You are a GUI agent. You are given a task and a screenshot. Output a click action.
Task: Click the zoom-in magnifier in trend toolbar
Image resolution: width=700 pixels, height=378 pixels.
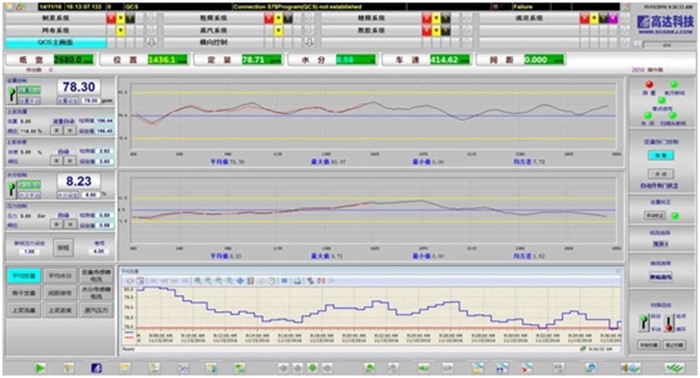(x=198, y=281)
